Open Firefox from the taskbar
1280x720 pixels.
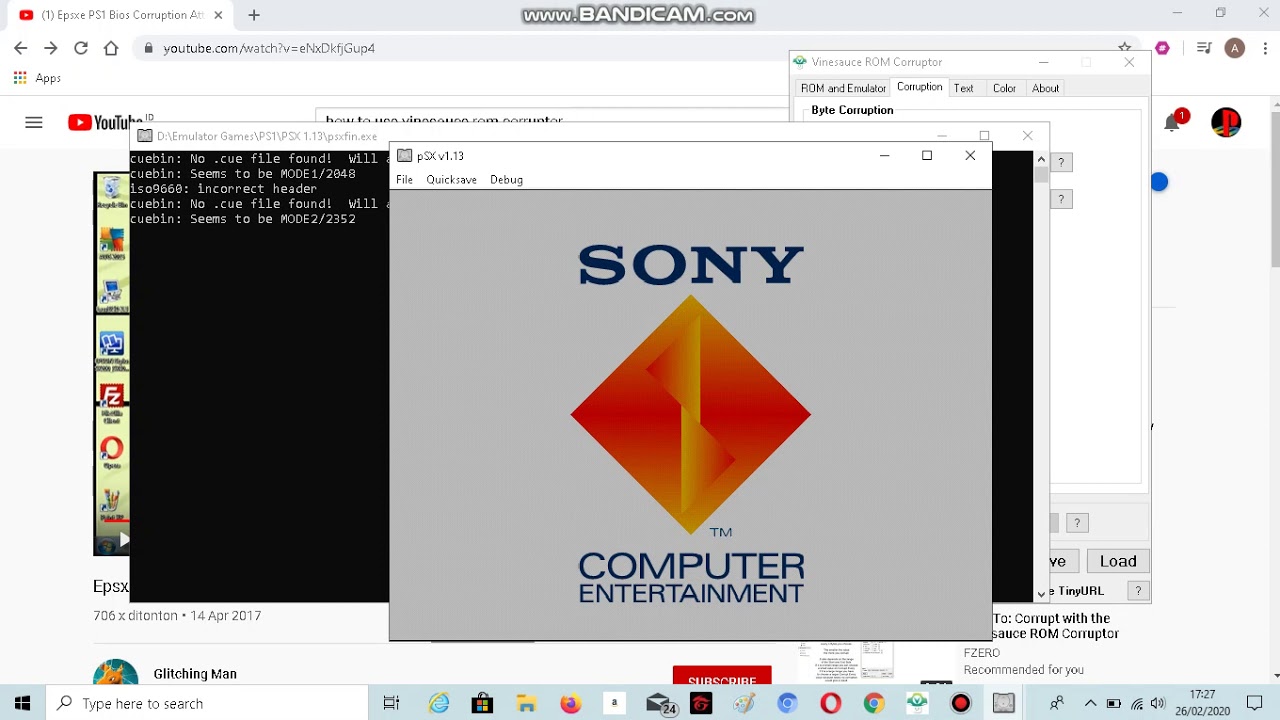point(570,703)
